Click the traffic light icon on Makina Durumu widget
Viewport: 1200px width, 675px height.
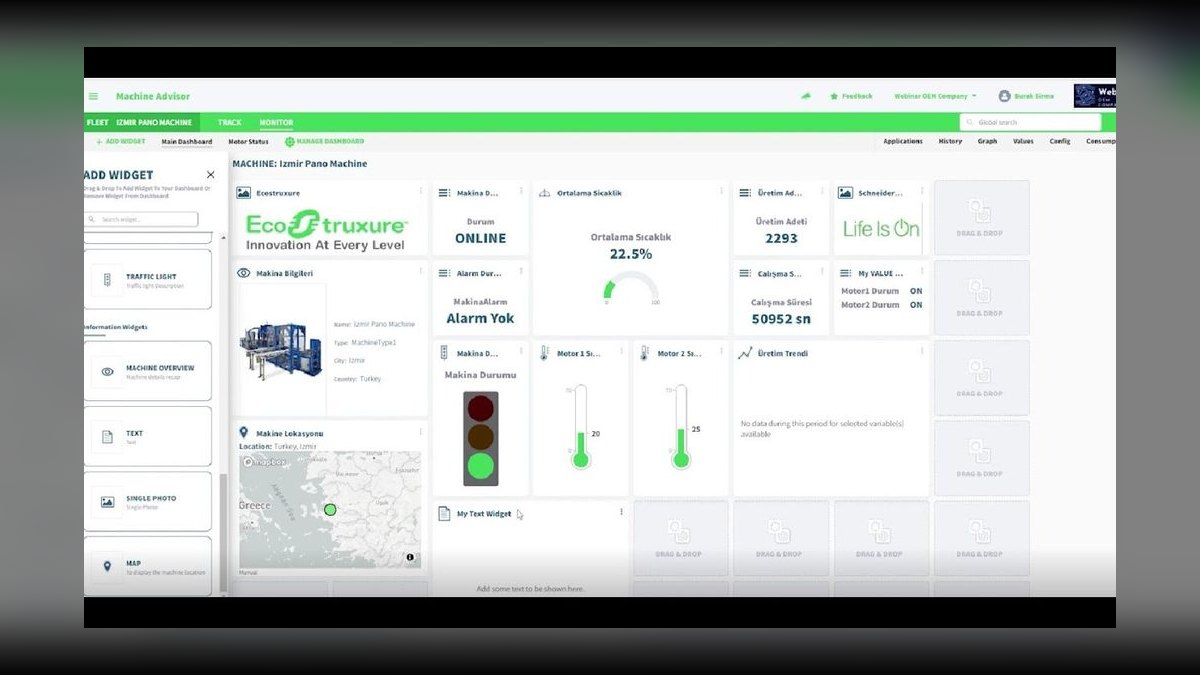(x=444, y=353)
